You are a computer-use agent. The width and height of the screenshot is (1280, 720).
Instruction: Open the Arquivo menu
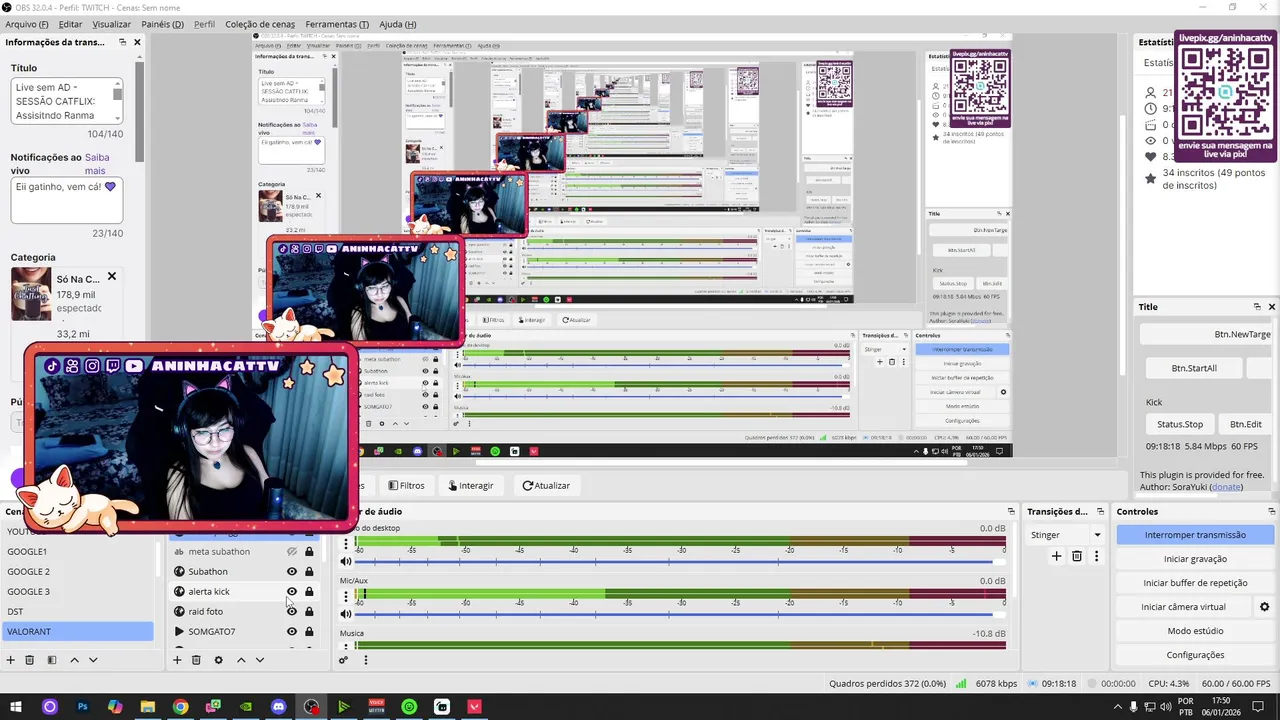(x=27, y=24)
